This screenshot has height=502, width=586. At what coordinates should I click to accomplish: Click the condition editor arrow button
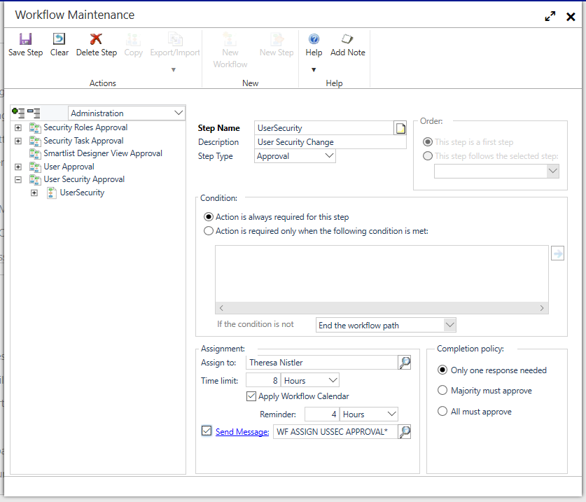pyautogui.click(x=558, y=254)
